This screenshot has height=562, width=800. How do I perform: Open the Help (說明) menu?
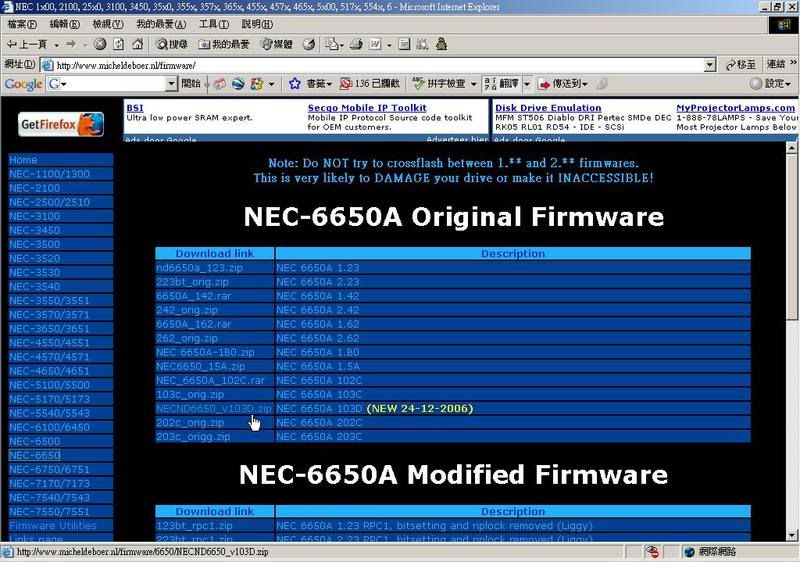[257, 24]
